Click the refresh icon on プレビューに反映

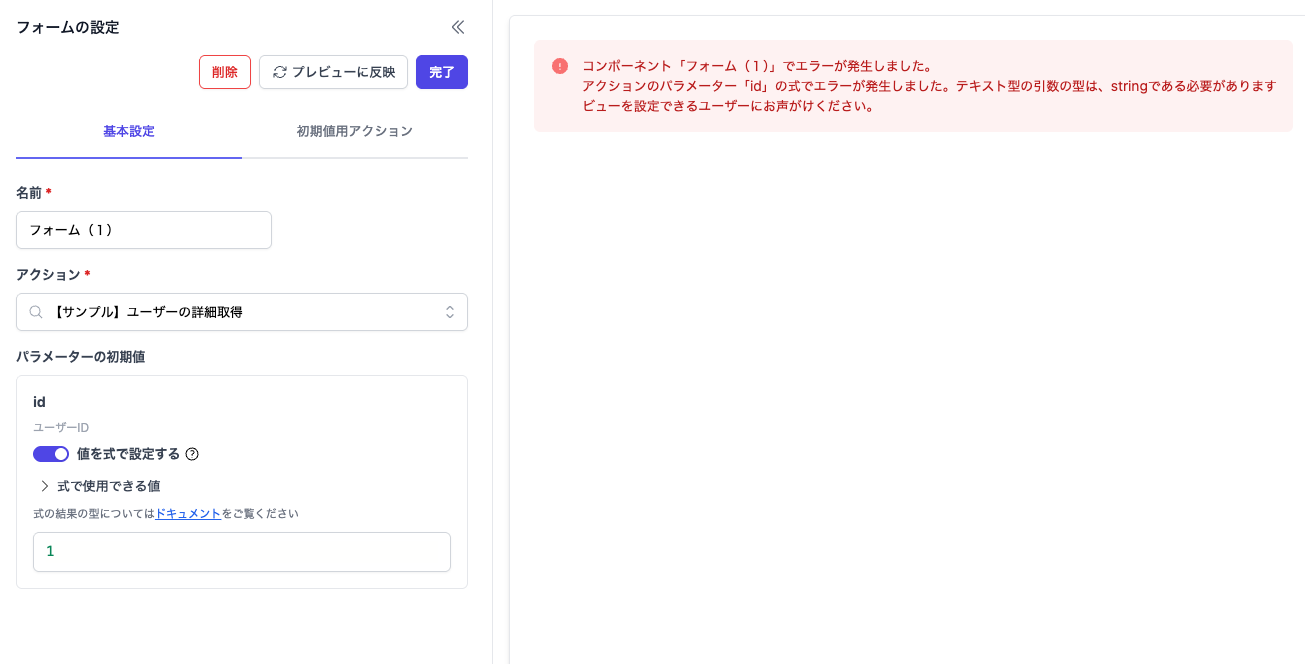(x=280, y=72)
